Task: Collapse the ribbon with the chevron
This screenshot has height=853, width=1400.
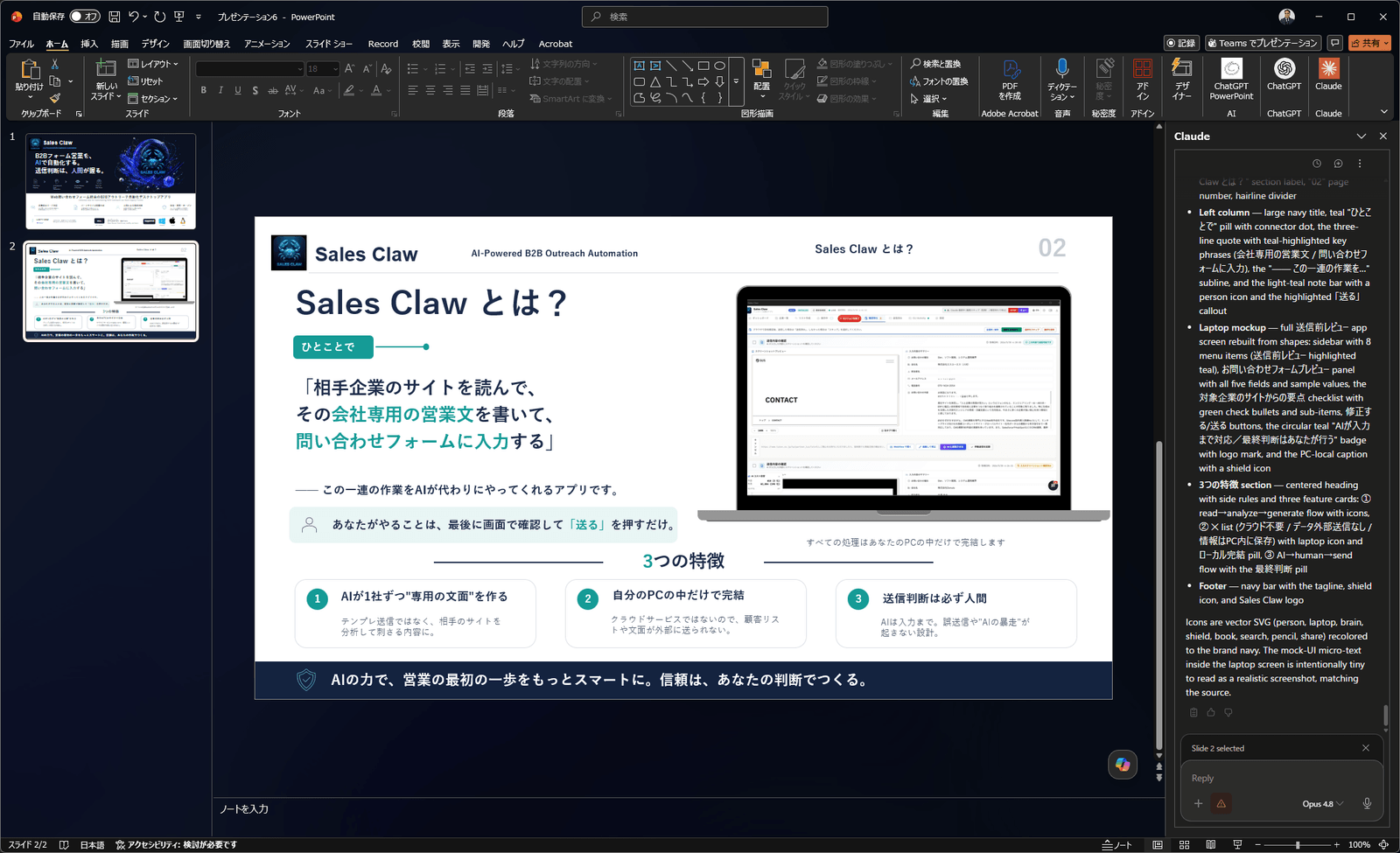Action: [x=1383, y=112]
